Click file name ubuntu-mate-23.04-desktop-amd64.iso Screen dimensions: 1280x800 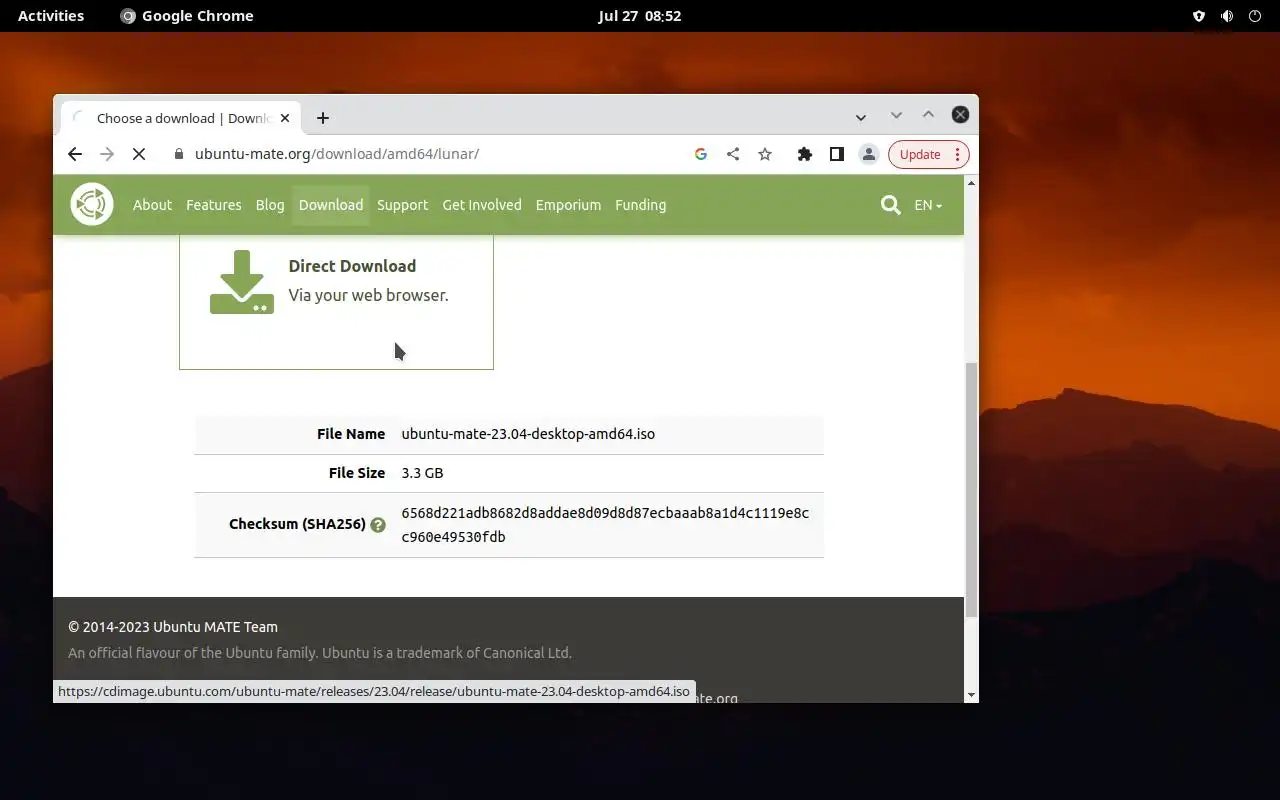coord(528,434)
